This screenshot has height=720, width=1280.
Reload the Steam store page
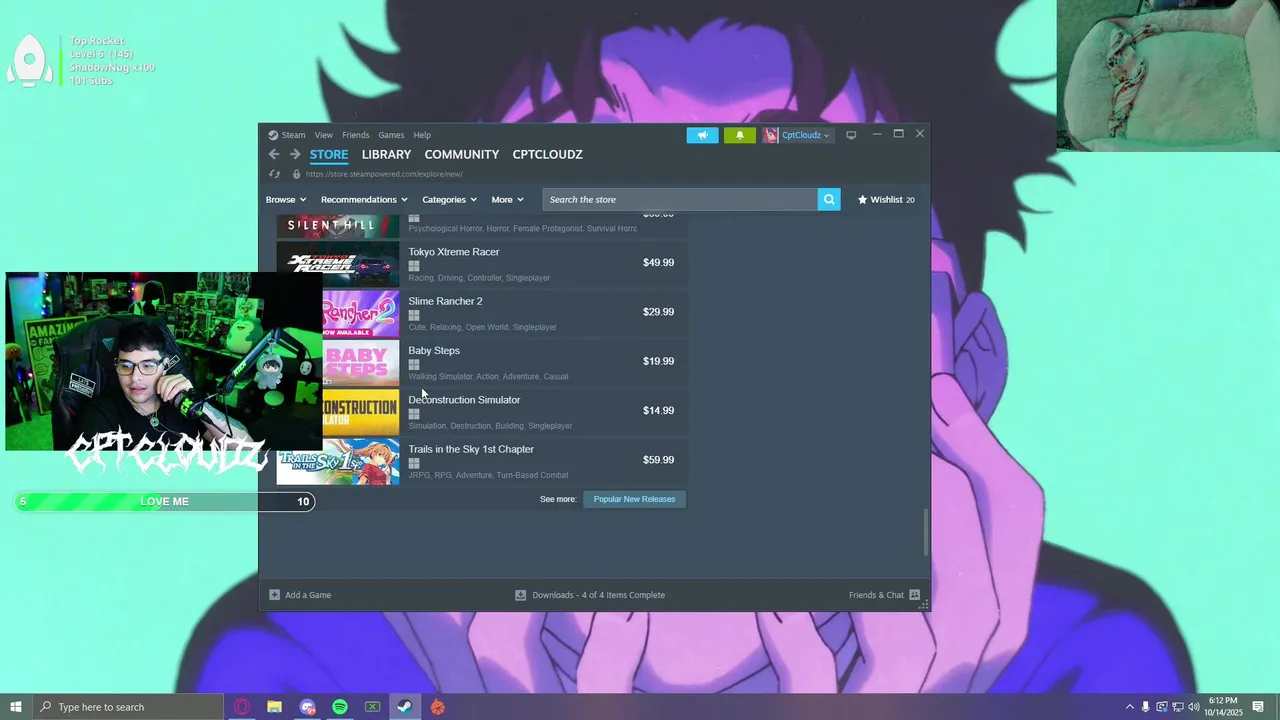click(274, 174)
